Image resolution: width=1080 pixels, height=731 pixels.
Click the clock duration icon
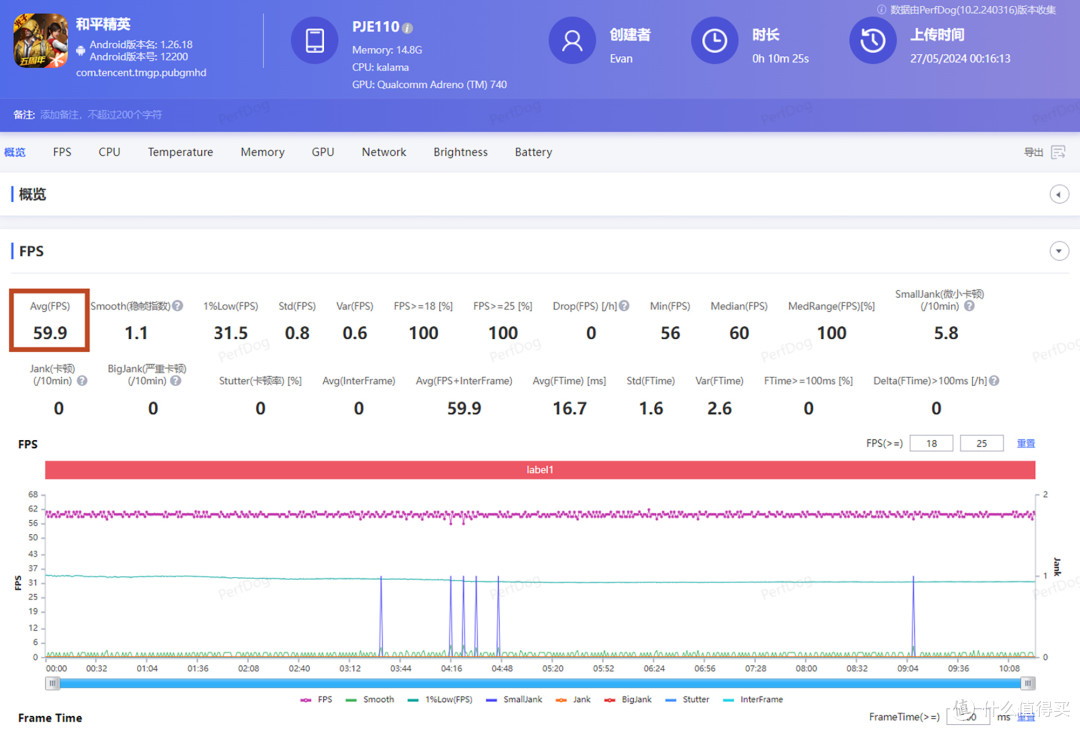point(714,41)
